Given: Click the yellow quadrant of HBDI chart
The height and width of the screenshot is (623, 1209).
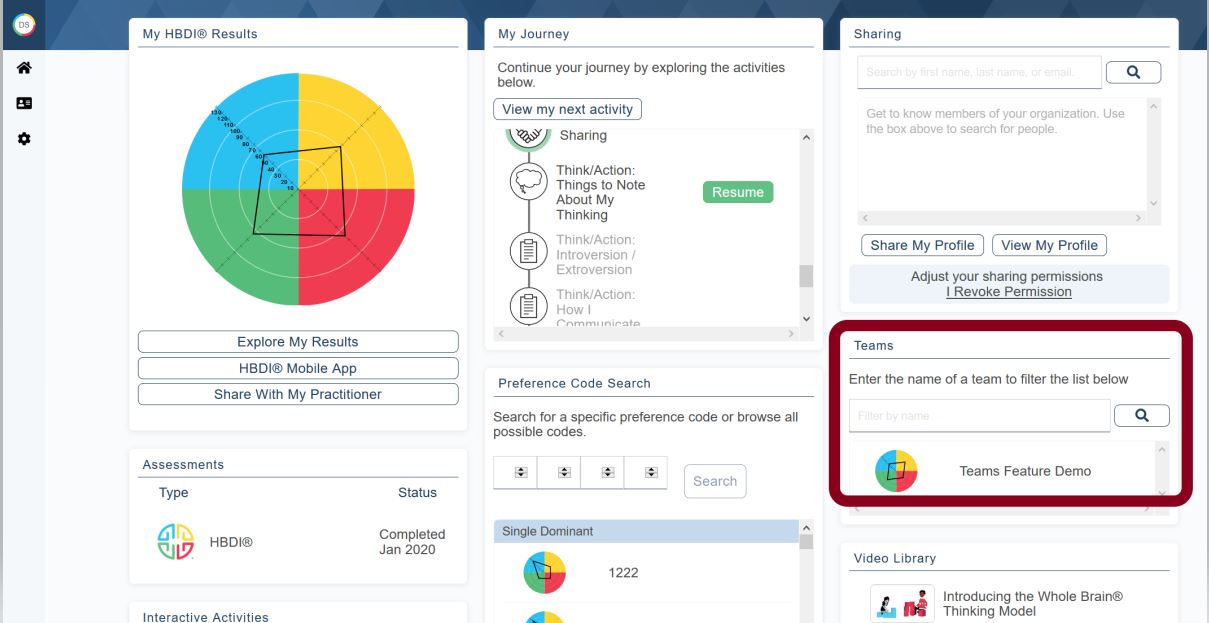Looking at the screenshot, I should [x=360, y=130].
